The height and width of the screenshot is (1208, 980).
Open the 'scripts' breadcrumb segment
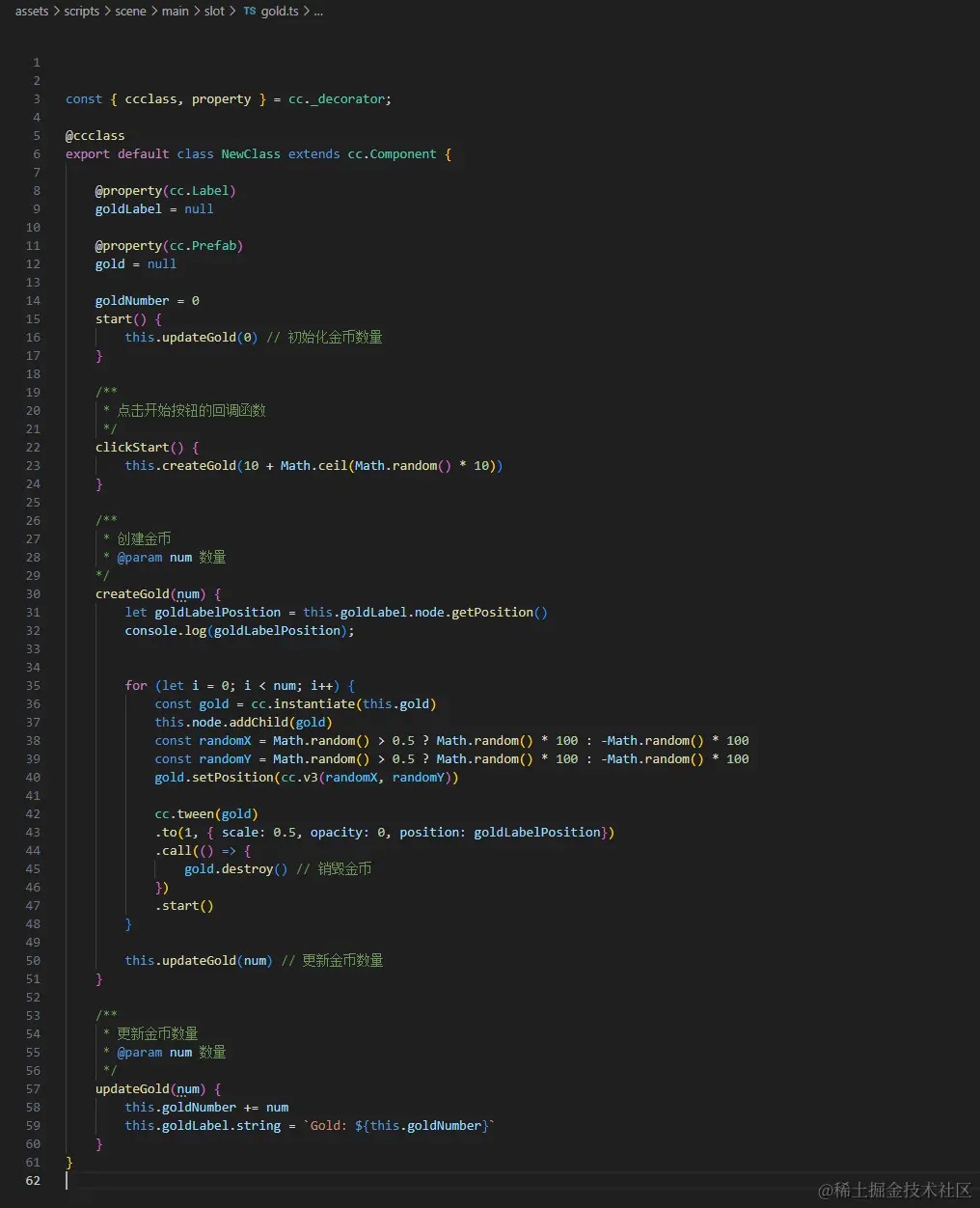(82, 12)
